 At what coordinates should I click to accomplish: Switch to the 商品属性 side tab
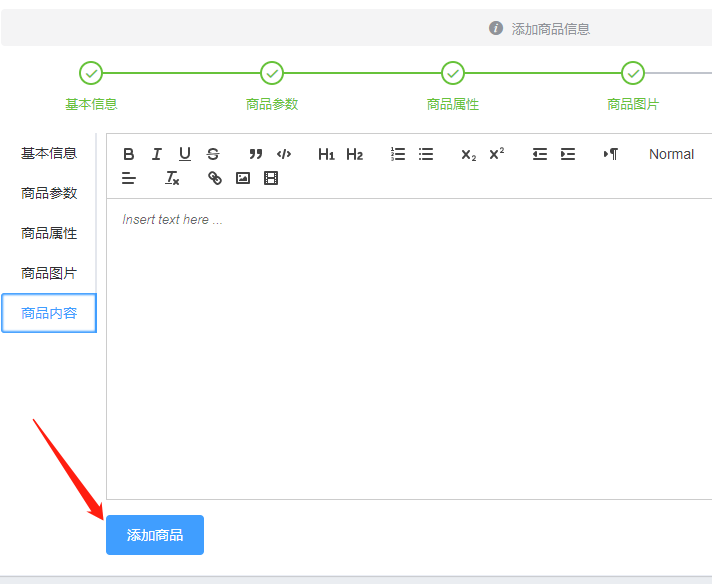(49, 233)
